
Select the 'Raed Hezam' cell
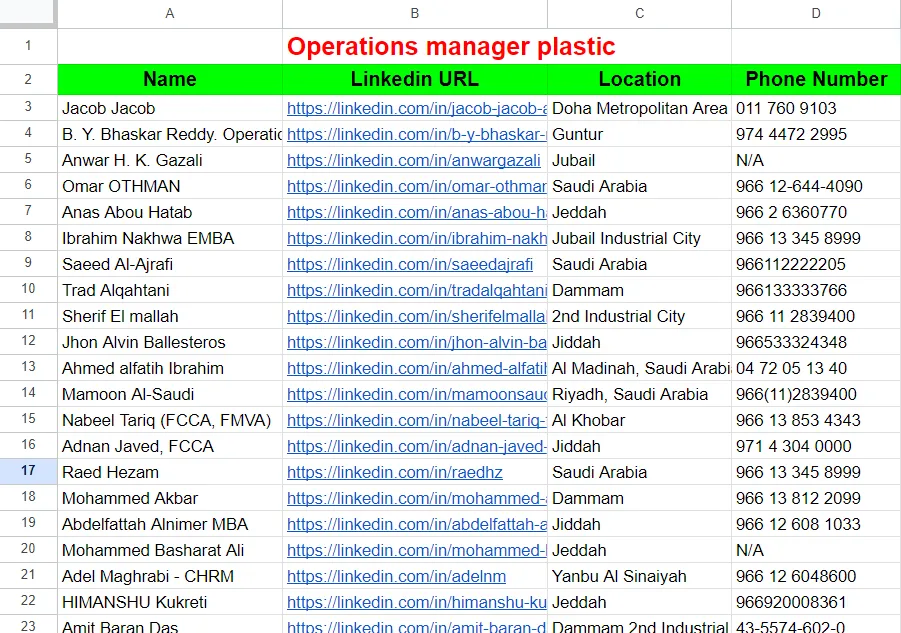[x=170, y=472]
